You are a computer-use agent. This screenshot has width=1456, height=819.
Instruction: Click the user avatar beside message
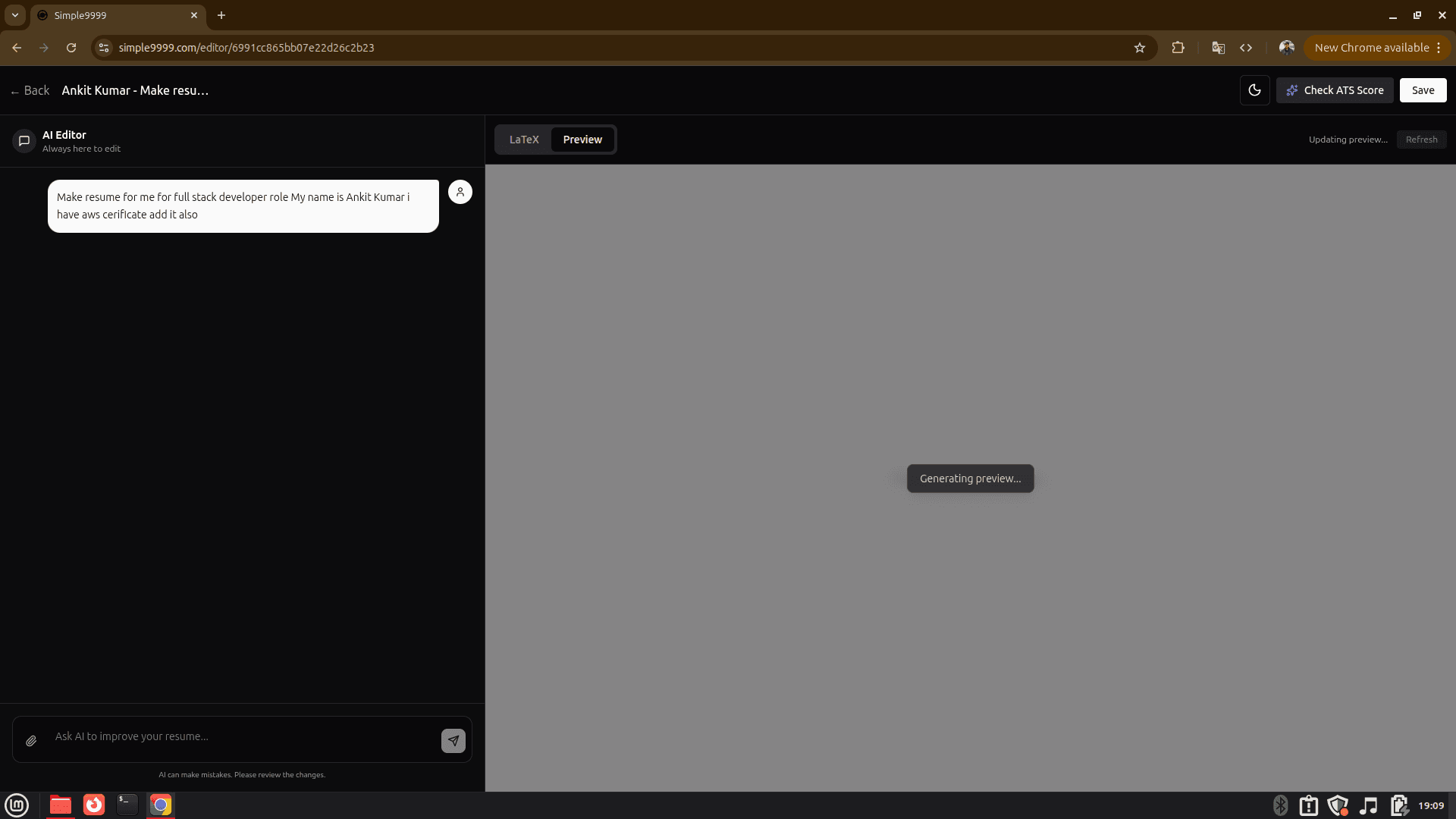460,192
